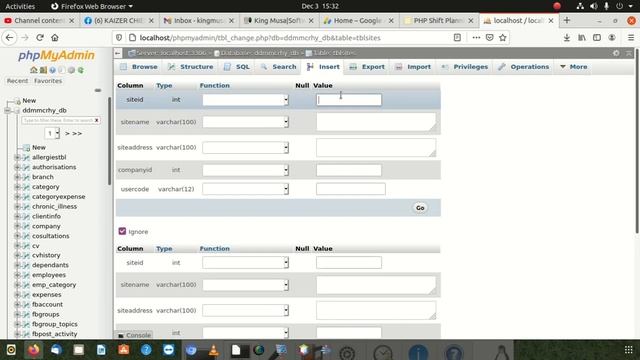Open the SQL tab

pos(237,67)
